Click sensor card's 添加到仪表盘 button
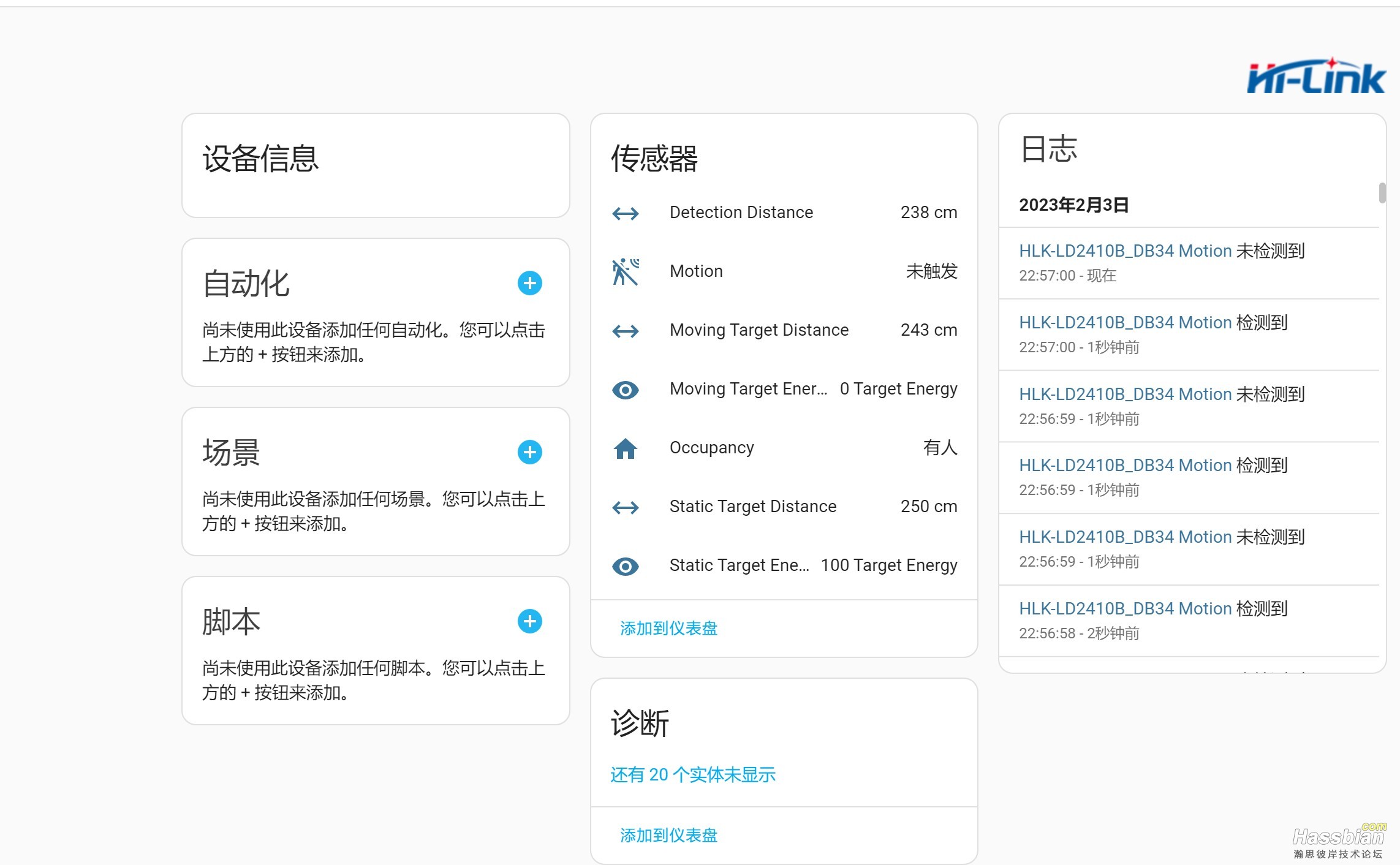 coord(668,629)
